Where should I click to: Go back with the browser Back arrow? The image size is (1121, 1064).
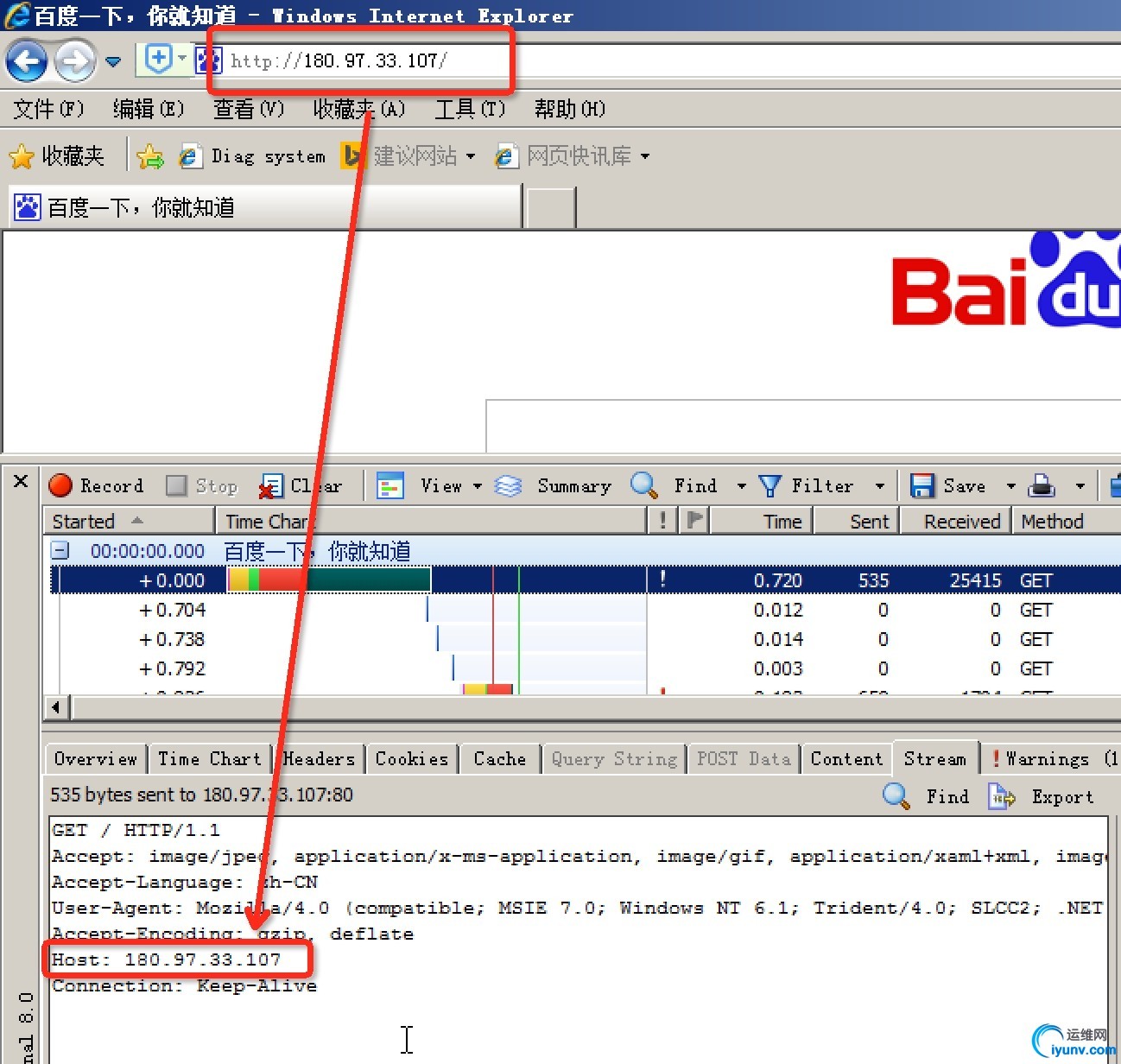coord(27,61)
